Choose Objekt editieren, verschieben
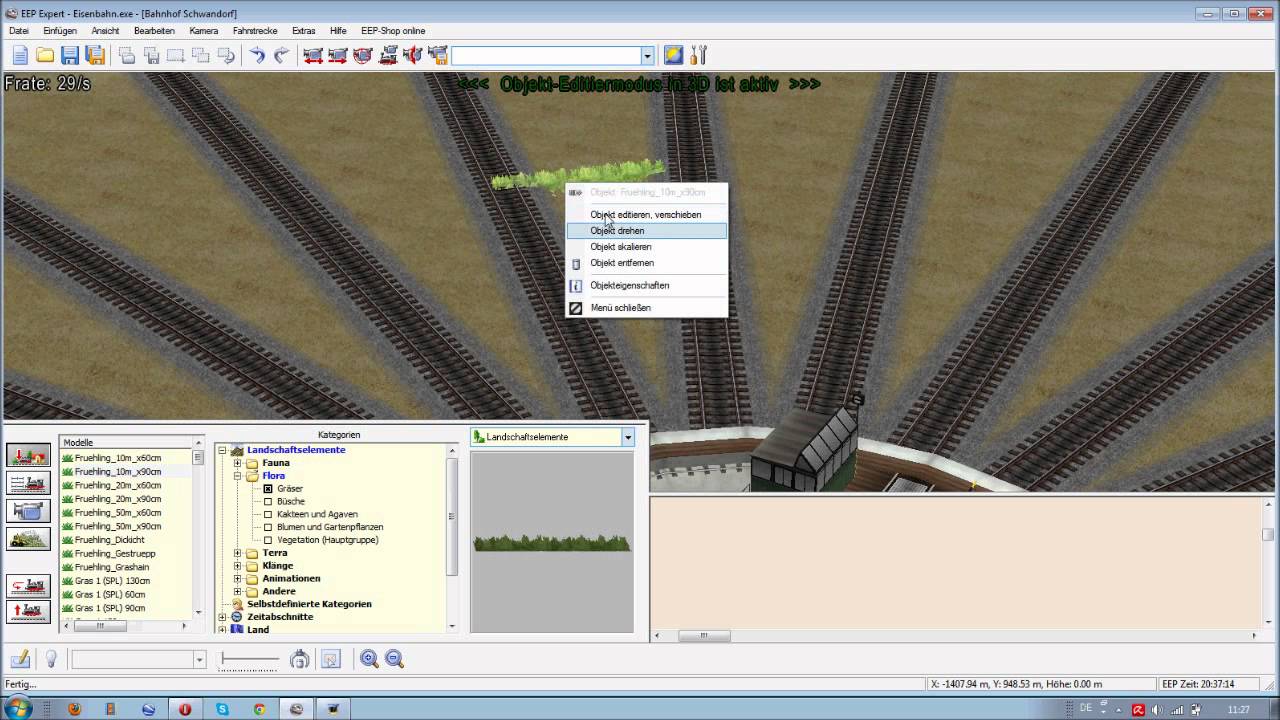 647,215
